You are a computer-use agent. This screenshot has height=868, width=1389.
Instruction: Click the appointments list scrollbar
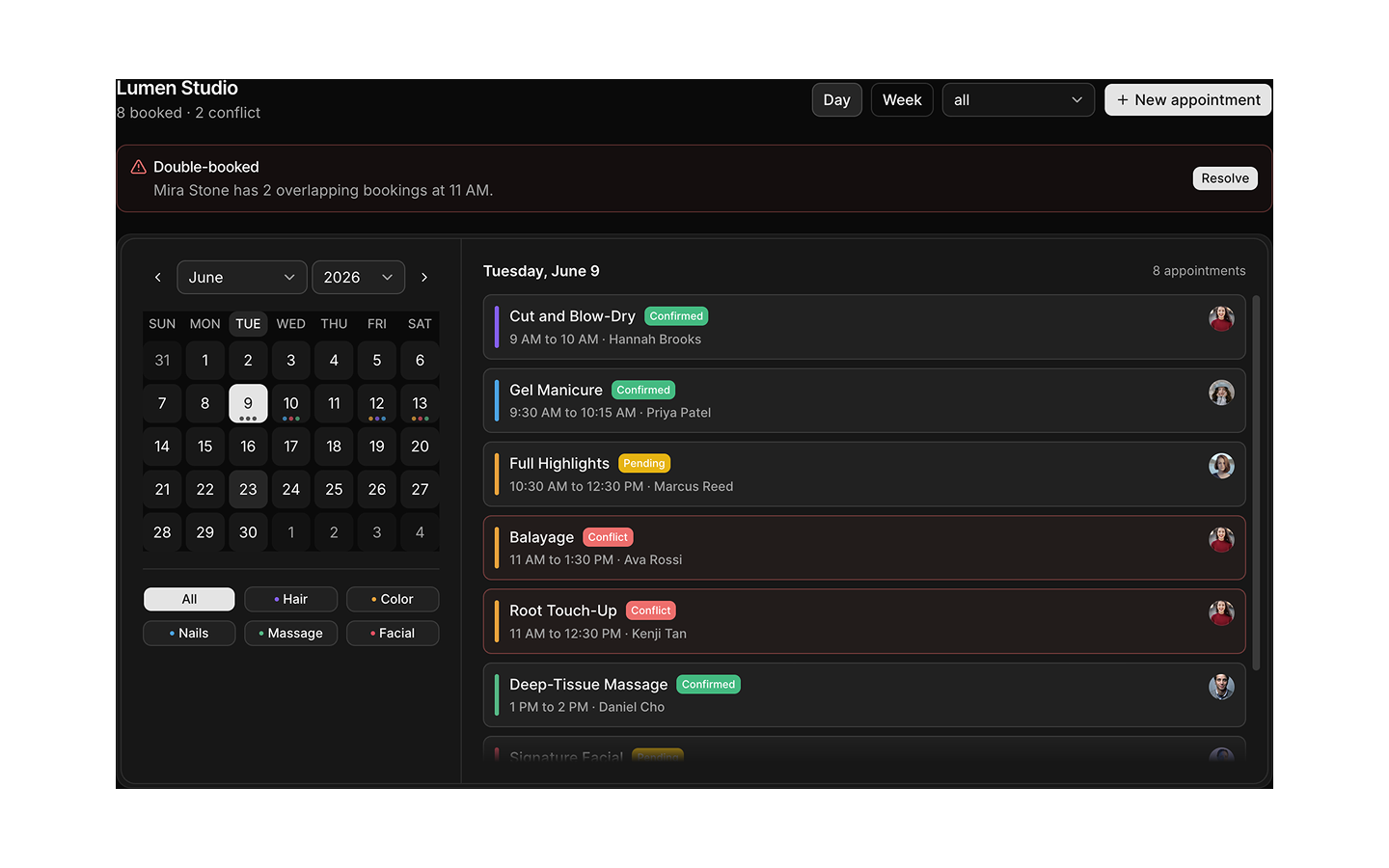pos(1256,482)
